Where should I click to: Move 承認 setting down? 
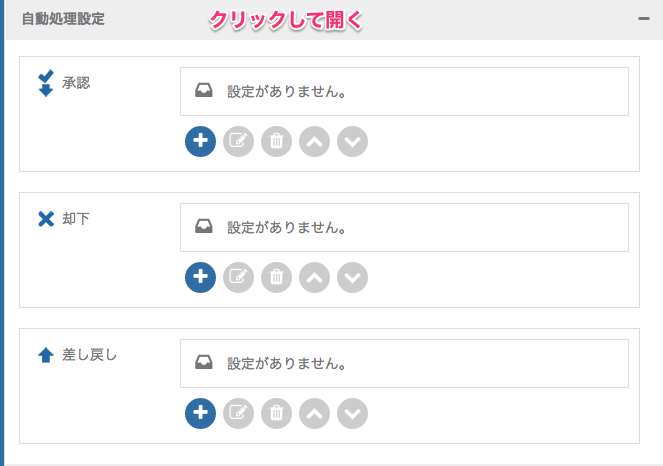(x=353, y=141)
